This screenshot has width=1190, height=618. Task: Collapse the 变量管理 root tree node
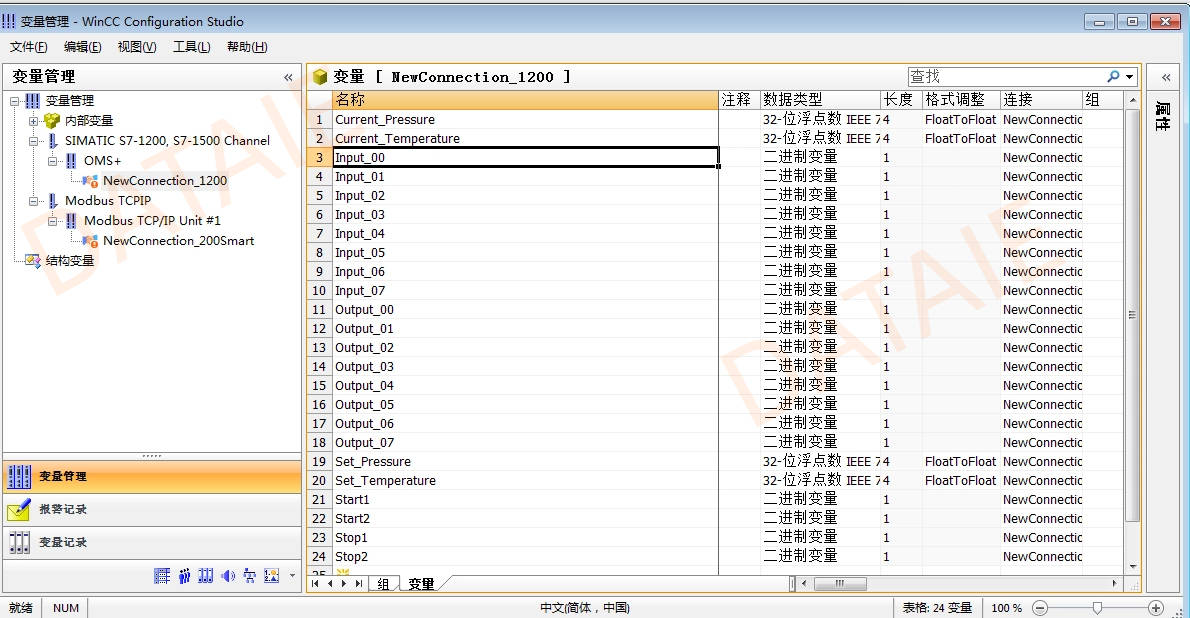[14, 100]
